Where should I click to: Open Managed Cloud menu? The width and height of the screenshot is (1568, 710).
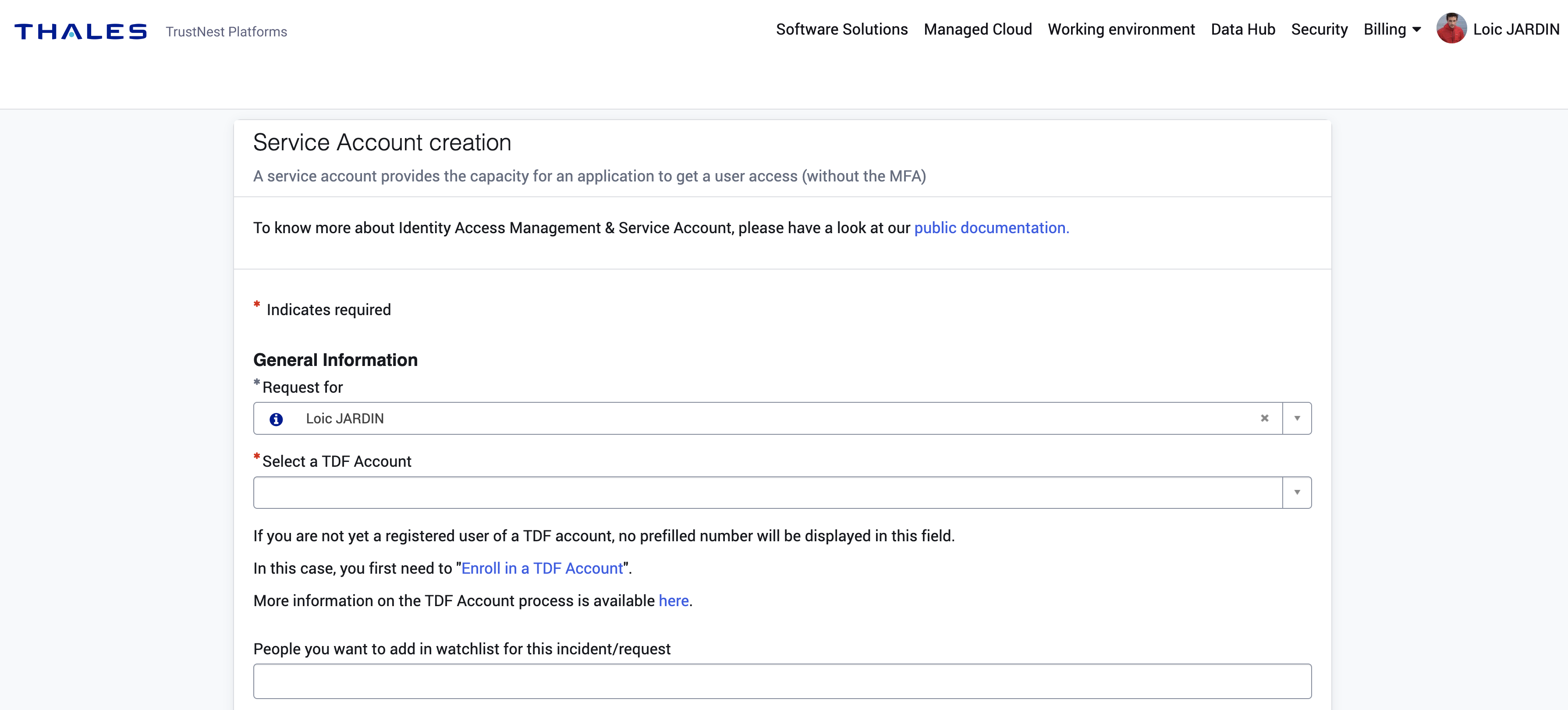(978, 29)
